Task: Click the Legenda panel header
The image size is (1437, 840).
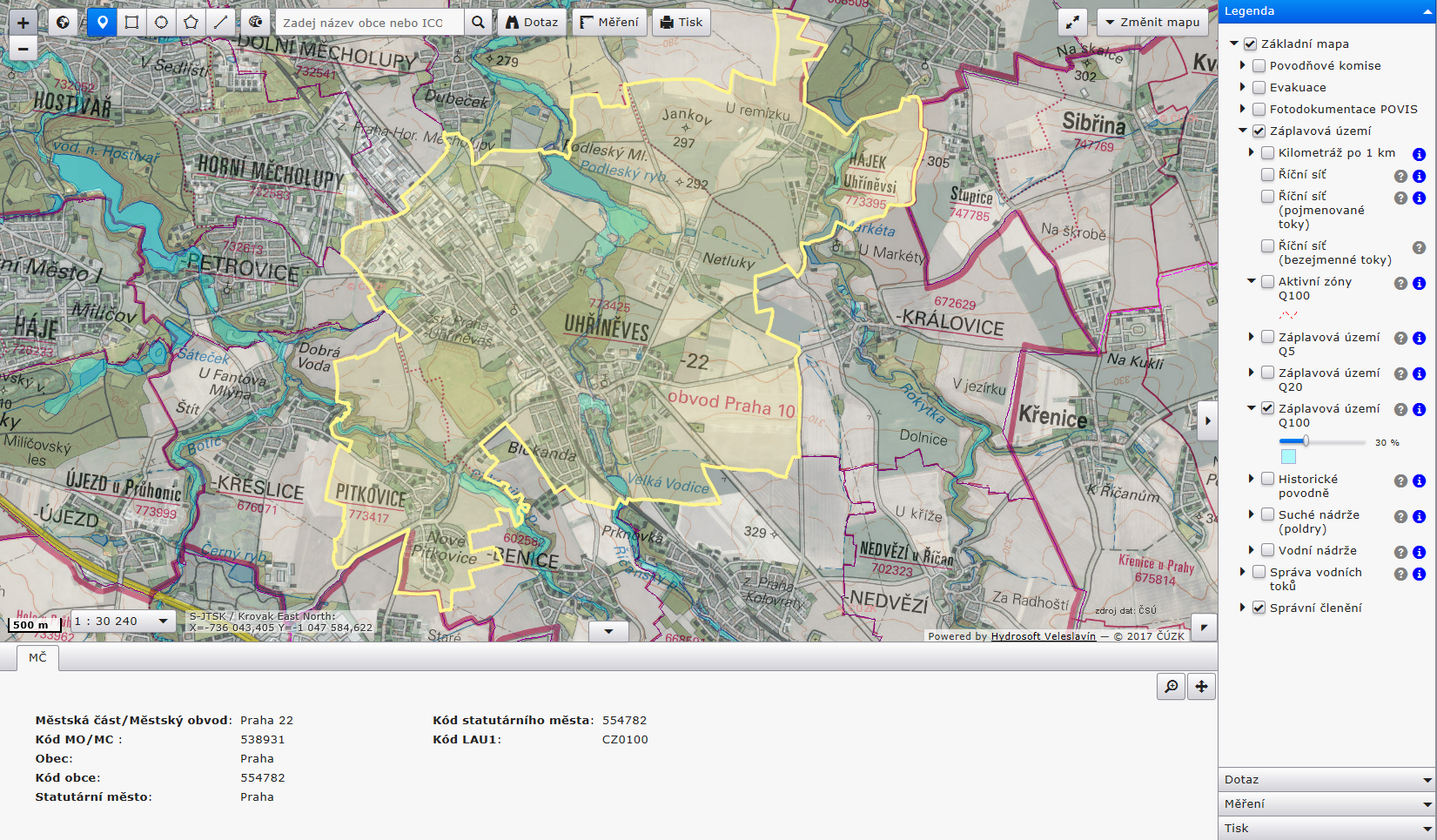Action: [x=1327, y=11]
